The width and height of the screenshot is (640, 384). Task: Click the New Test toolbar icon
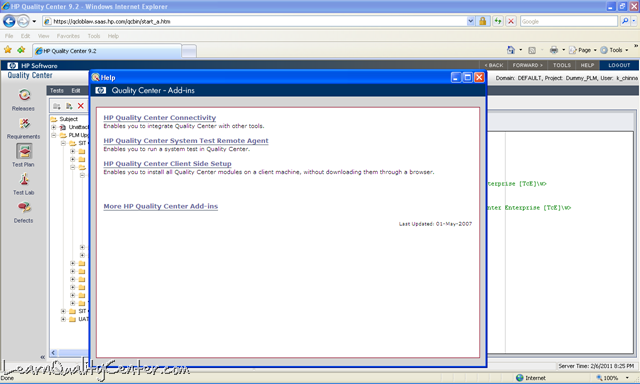tap(69, 106)
